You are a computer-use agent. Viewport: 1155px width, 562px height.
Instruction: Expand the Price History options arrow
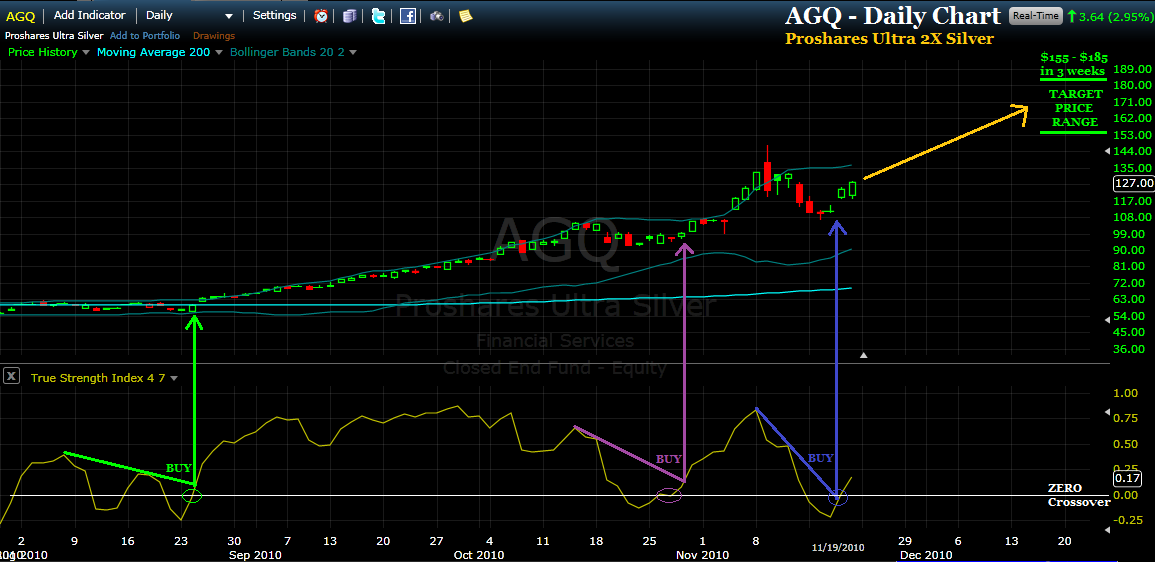click(x=86, y=52)
